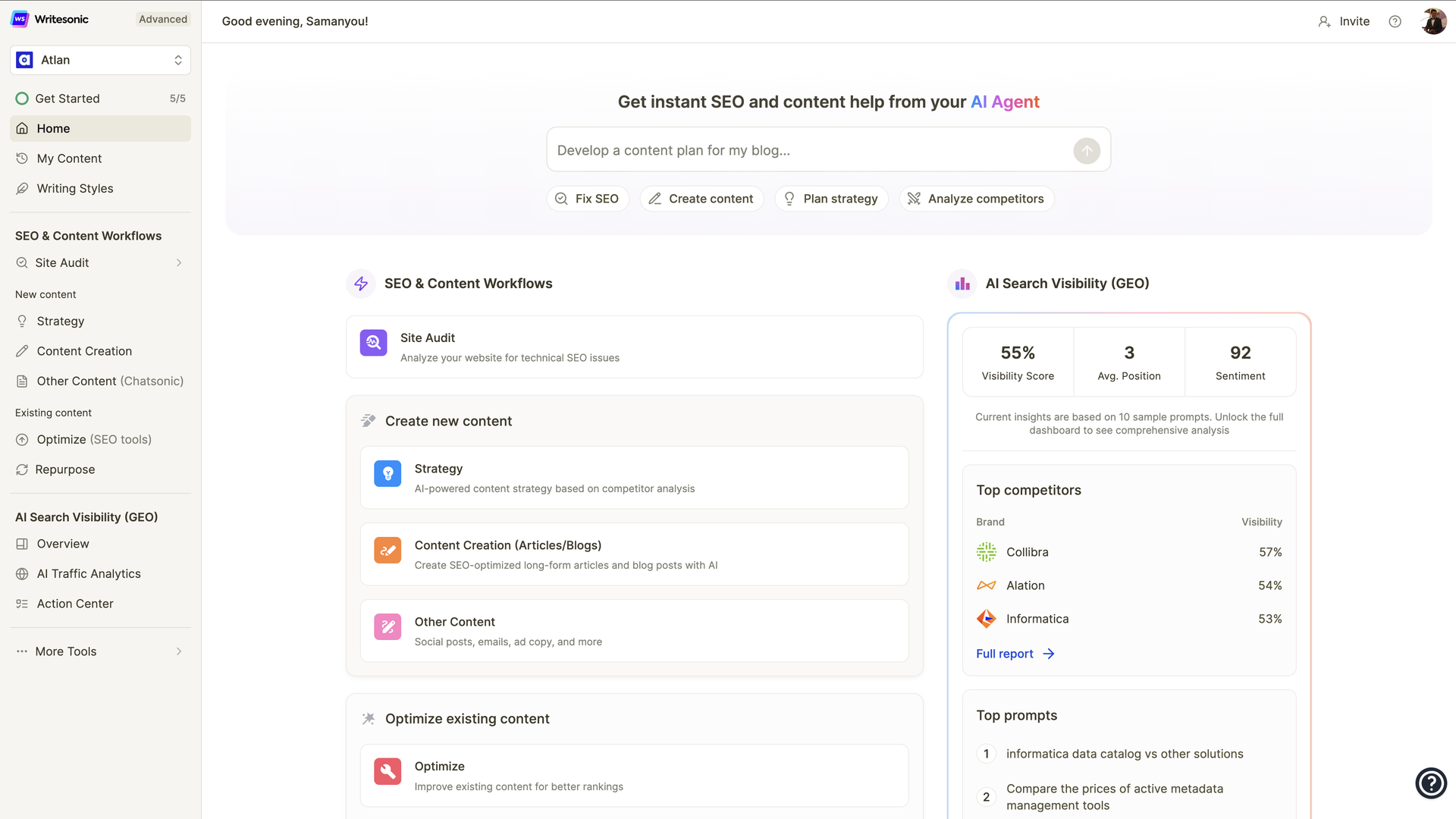This screenshot has height=819, width=1456.
Task: Open My Content history icon
Action: [22, 158]
